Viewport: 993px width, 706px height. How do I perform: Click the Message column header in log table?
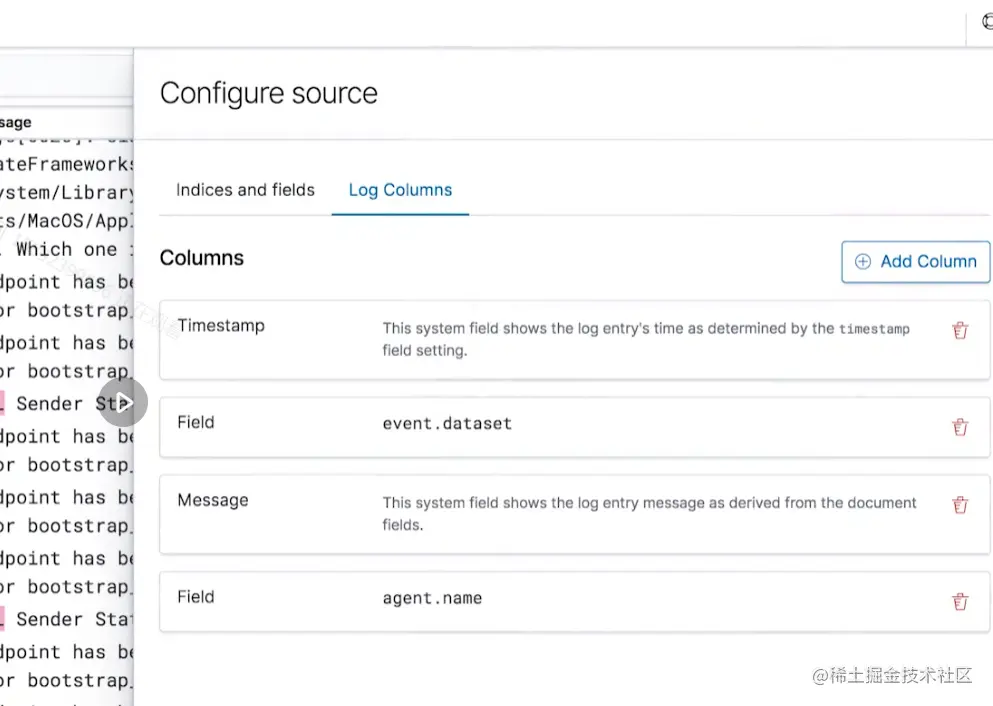coord(16,122)
